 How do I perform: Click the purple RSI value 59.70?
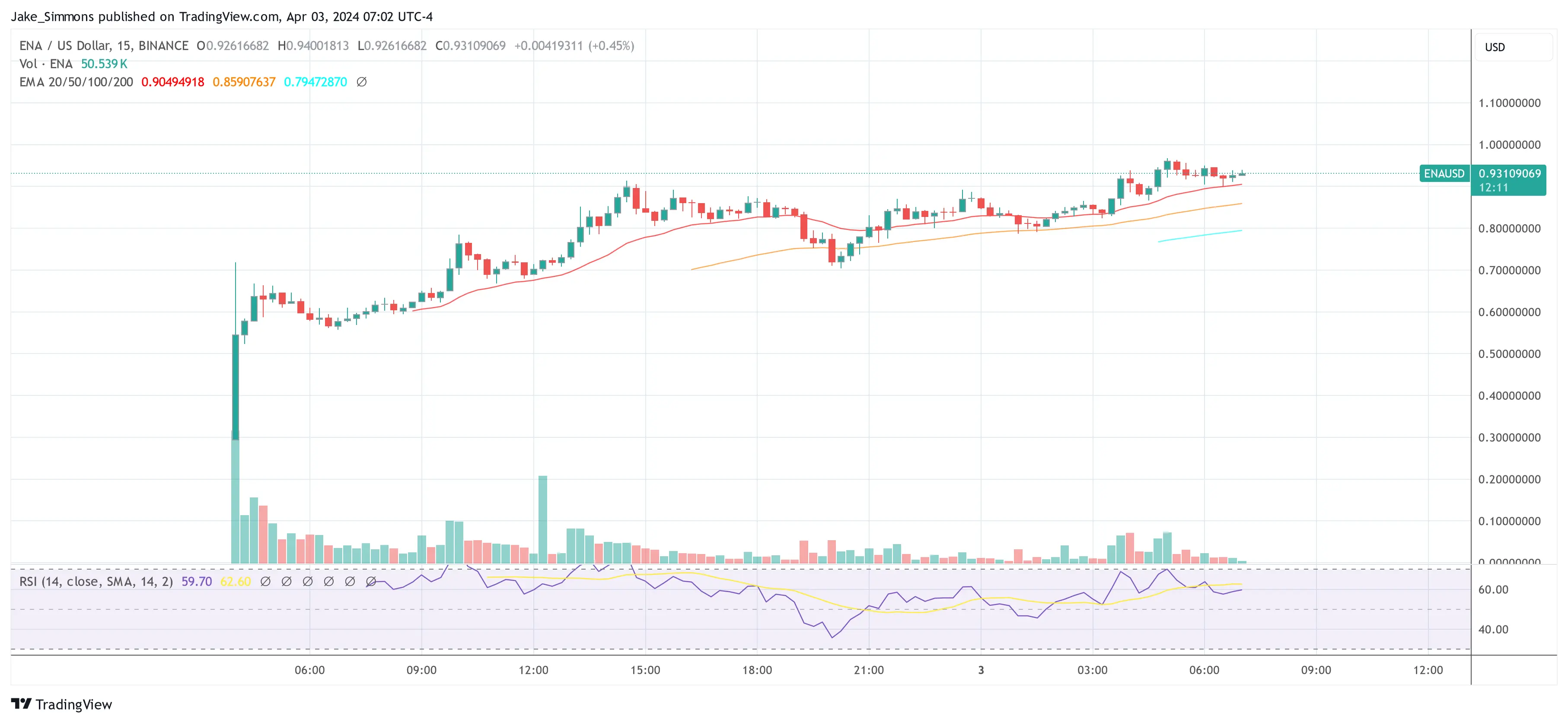(197, 581)
